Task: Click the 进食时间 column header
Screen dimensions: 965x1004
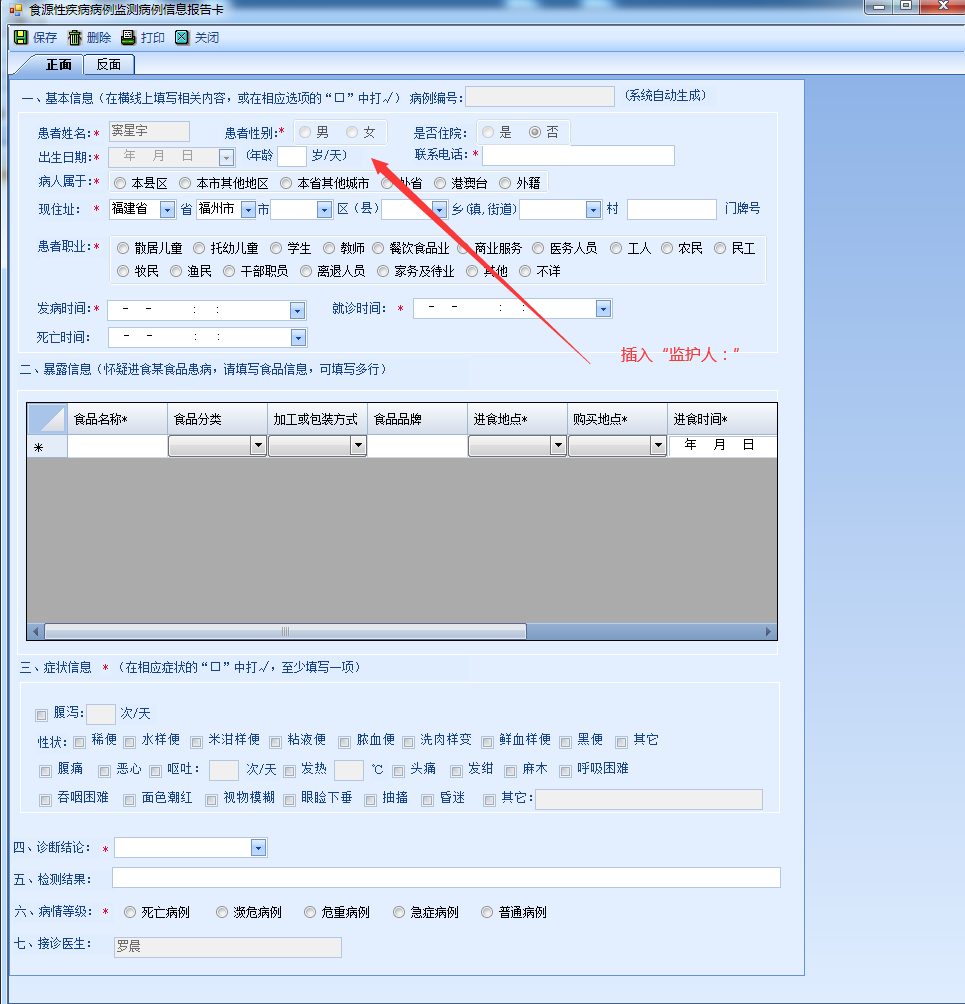Action: [722, 419]
